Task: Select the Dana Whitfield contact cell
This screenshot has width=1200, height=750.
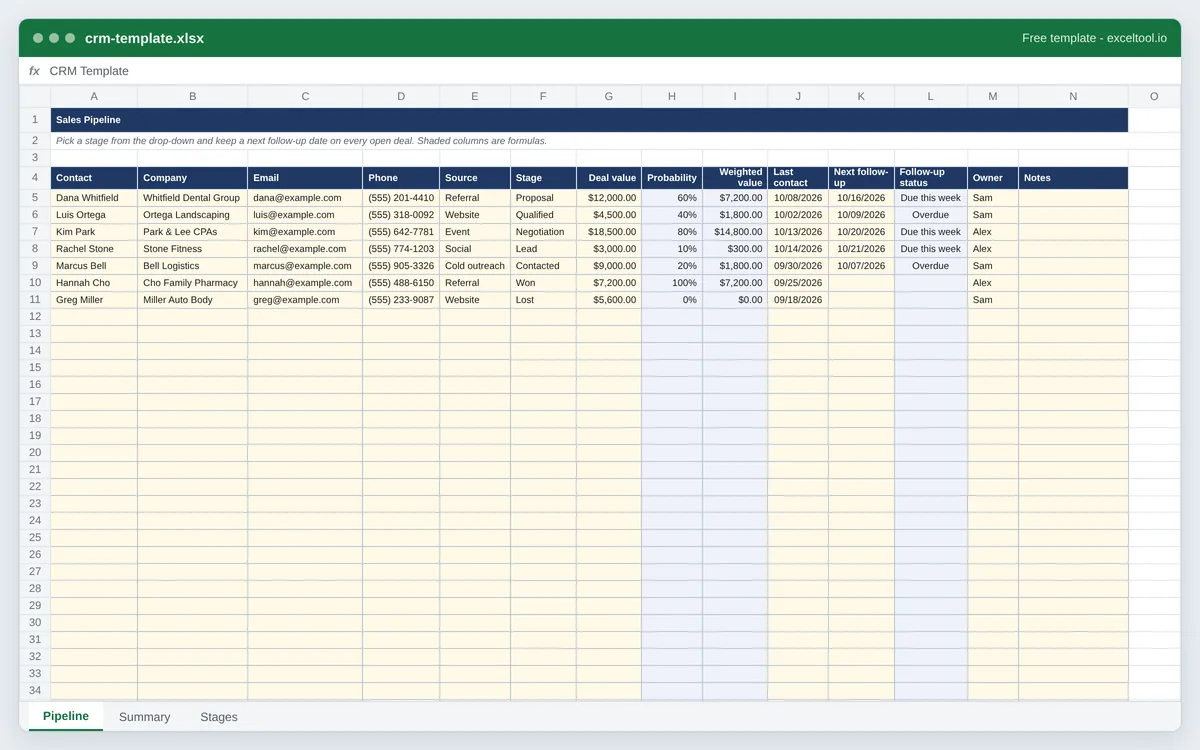Action: pyautogui.click(x=94, y=198)
